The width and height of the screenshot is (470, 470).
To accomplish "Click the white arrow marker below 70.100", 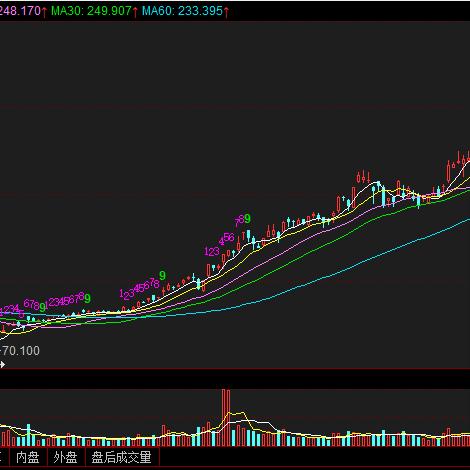I will click(x=2, y=365).
